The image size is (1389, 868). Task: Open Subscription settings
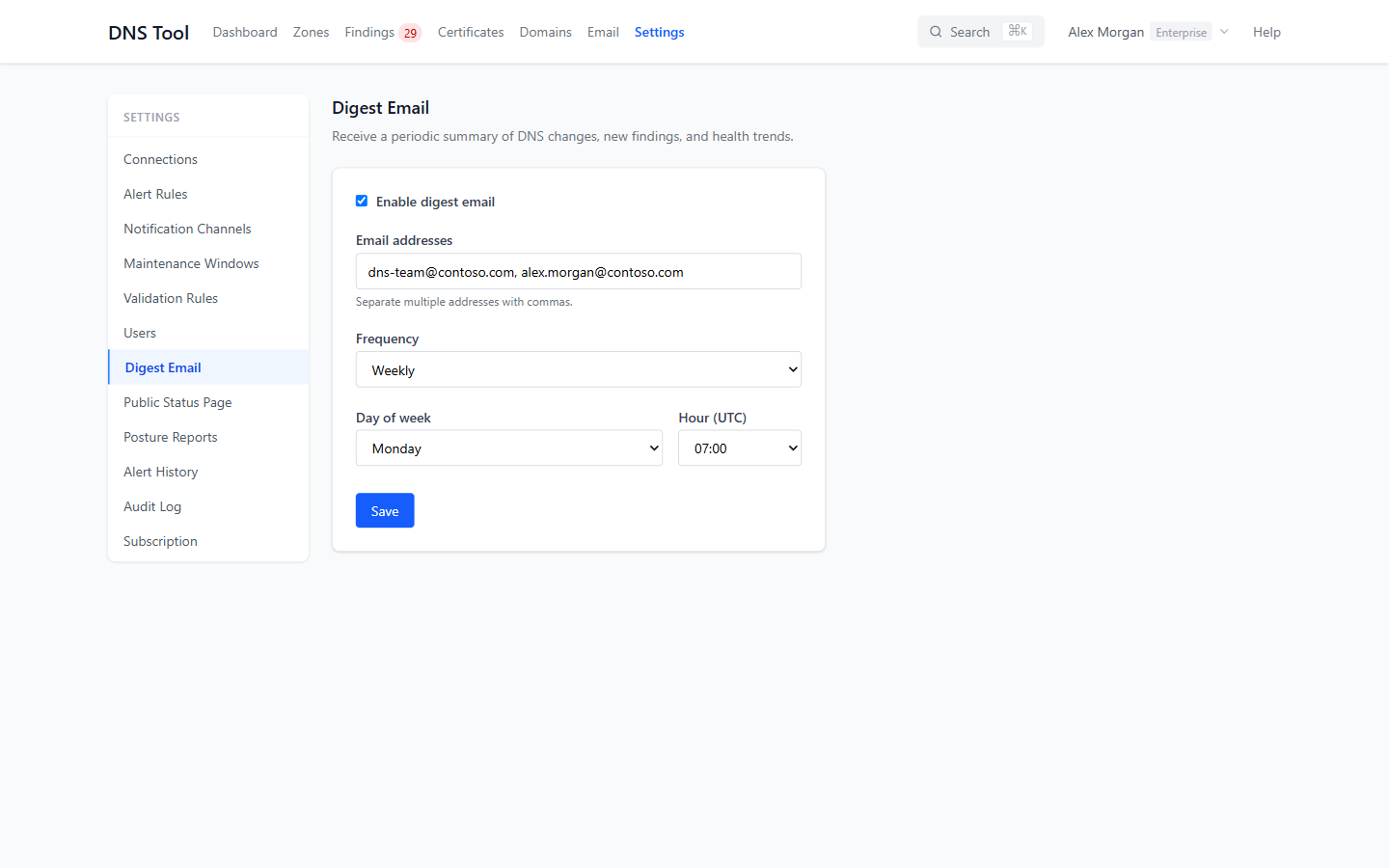pyautogui.click(x=208, y=541)
